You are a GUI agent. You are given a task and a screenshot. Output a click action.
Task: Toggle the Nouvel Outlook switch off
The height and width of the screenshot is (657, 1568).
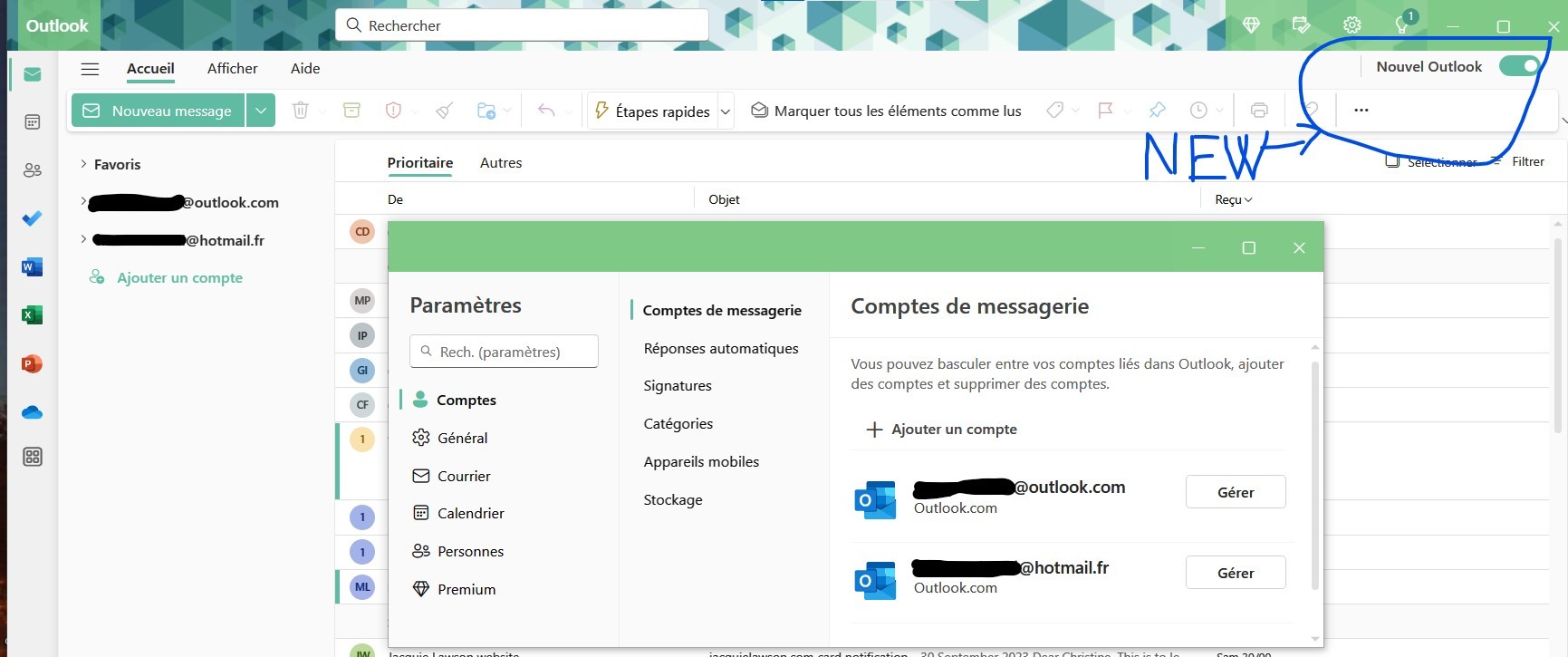1520,66
